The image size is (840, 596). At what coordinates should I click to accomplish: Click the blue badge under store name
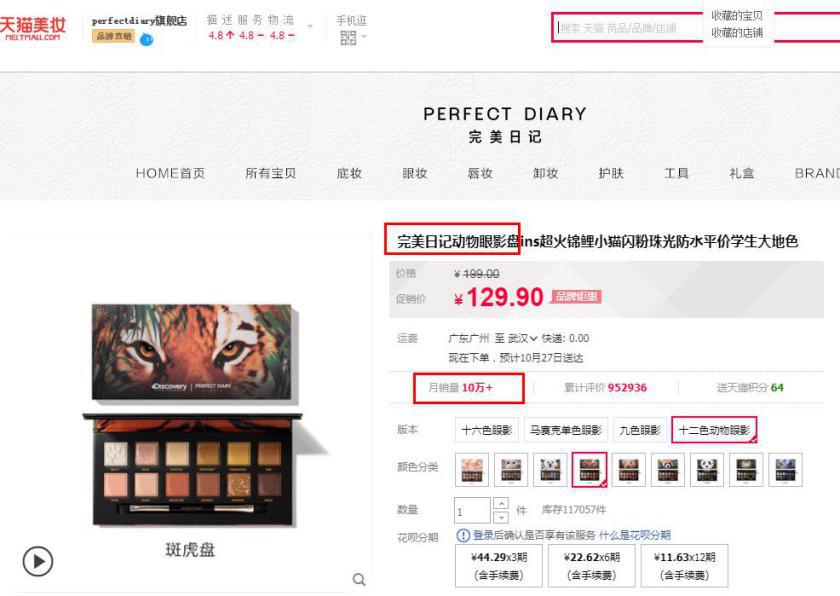click(x=146, y=39)
